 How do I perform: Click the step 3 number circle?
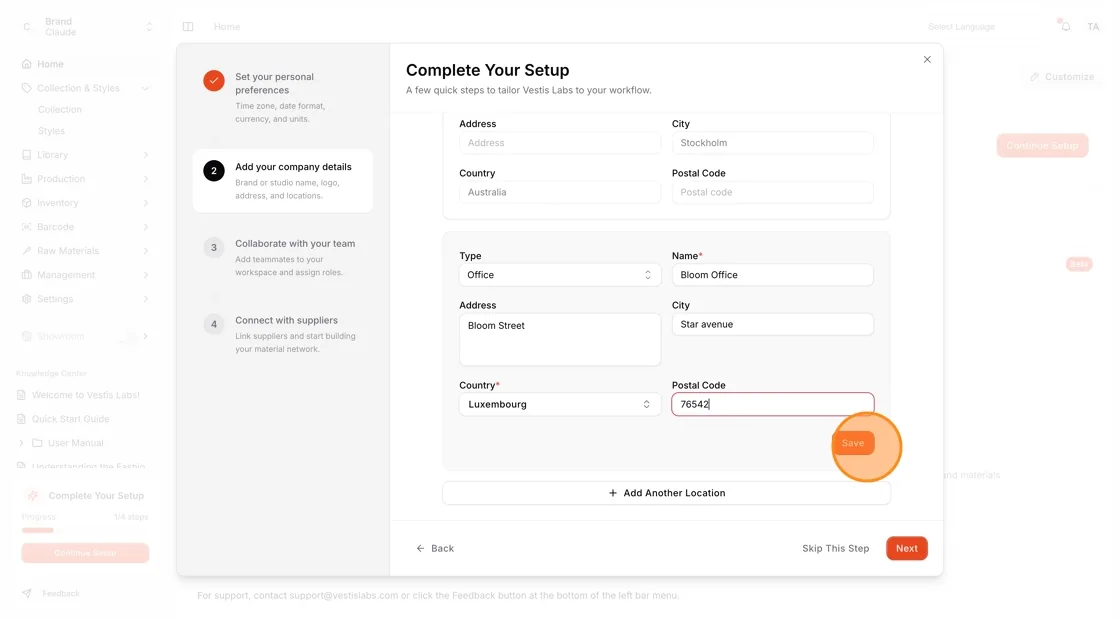214,248
